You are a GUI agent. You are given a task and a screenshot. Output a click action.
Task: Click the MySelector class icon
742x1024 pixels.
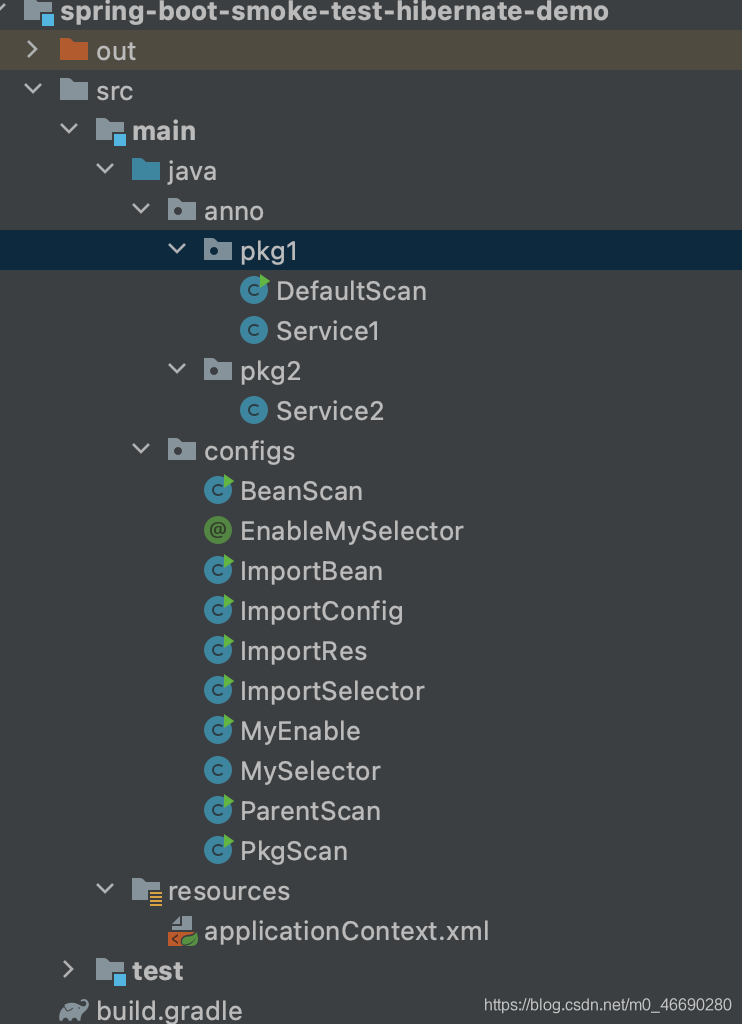point(218,771)
